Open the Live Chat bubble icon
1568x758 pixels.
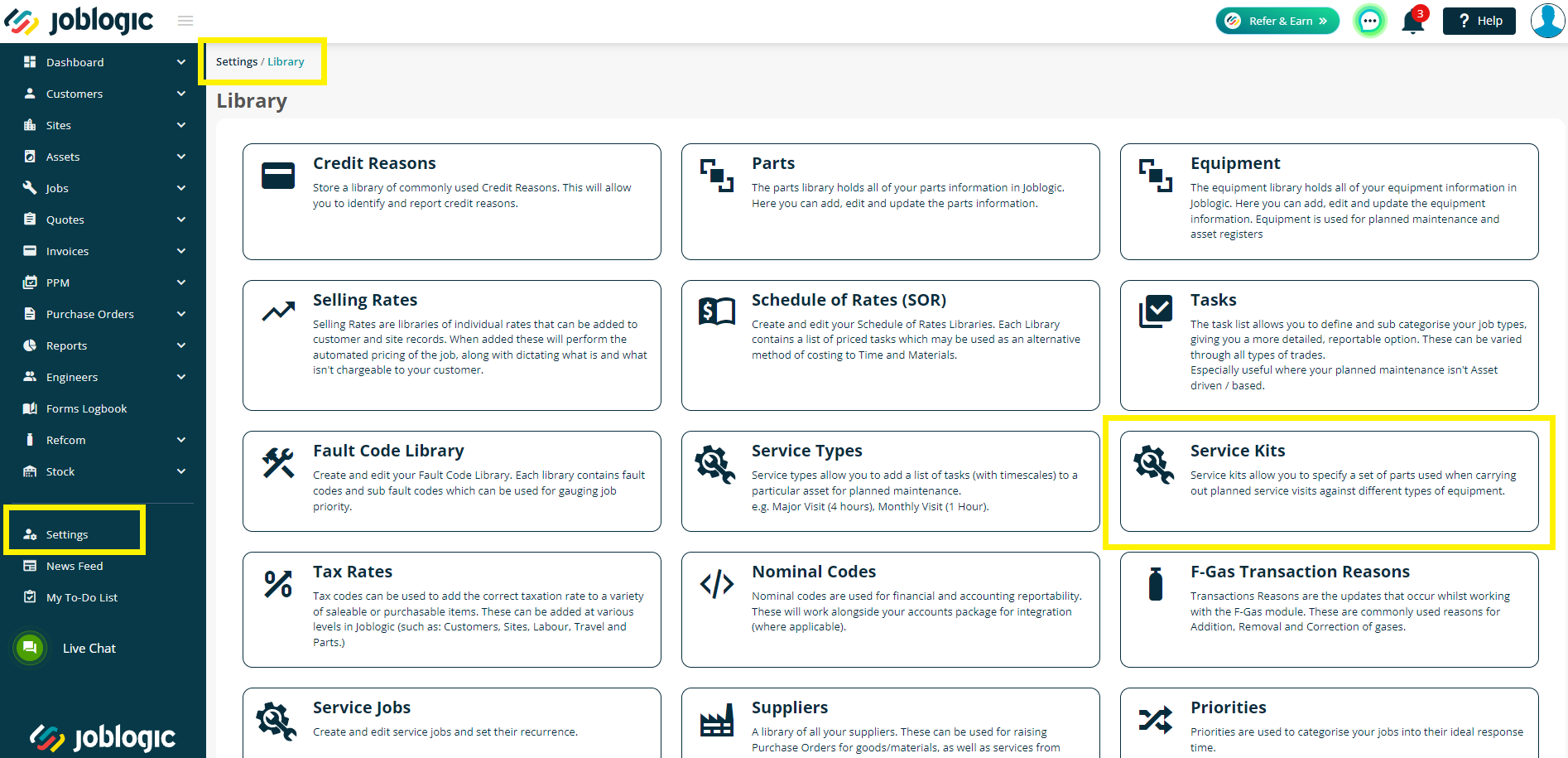click(x=30, y=648)
